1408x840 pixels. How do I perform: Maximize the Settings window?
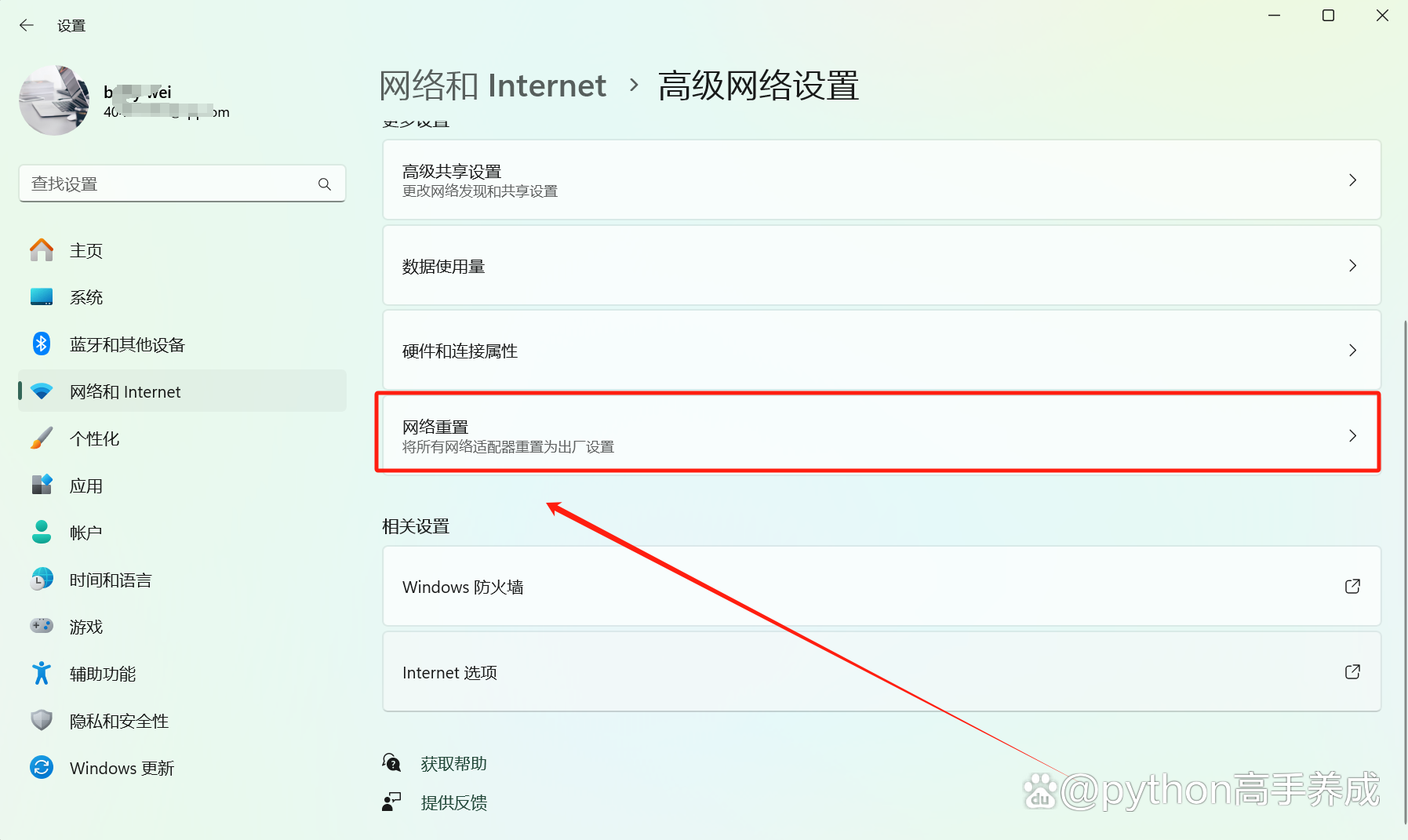pyautogui.click(x=1328, y=16)
